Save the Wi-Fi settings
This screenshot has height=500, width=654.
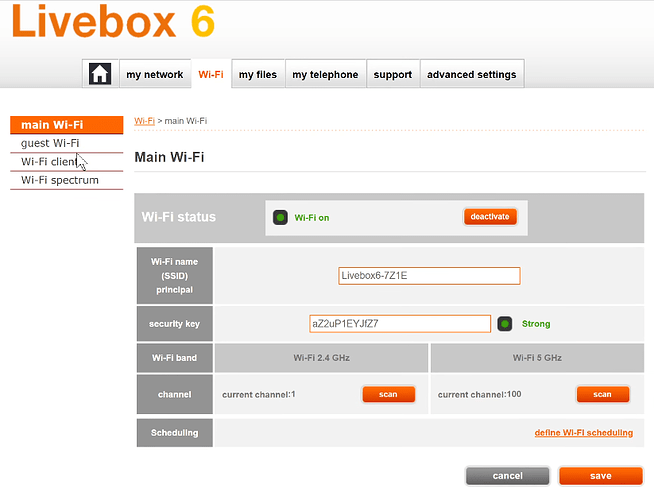pyautogui.click(x=601, y=476)
